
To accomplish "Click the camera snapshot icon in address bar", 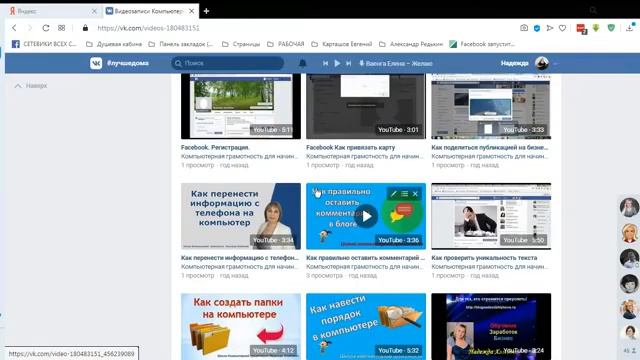I will coord(524,28).
